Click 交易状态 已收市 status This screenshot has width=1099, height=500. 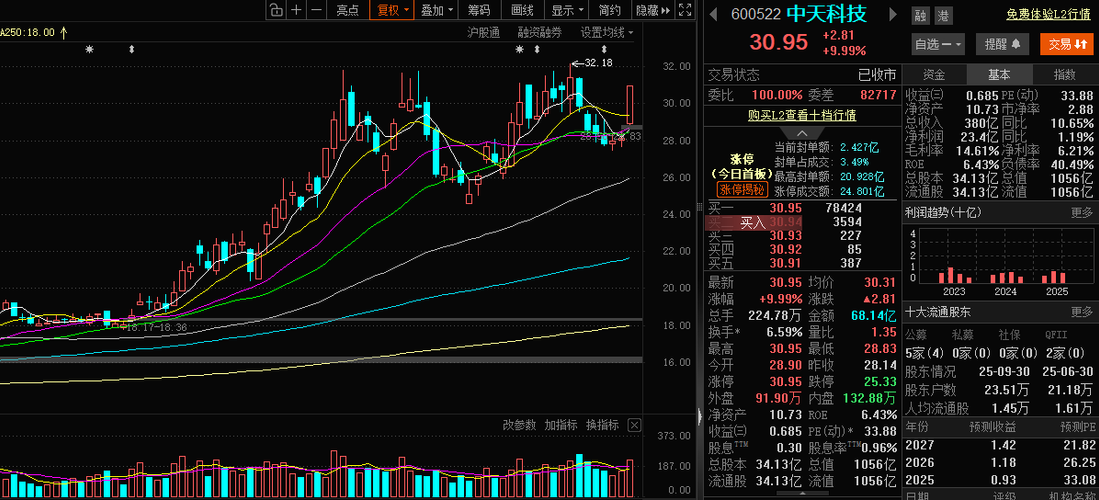pos(877,75)
